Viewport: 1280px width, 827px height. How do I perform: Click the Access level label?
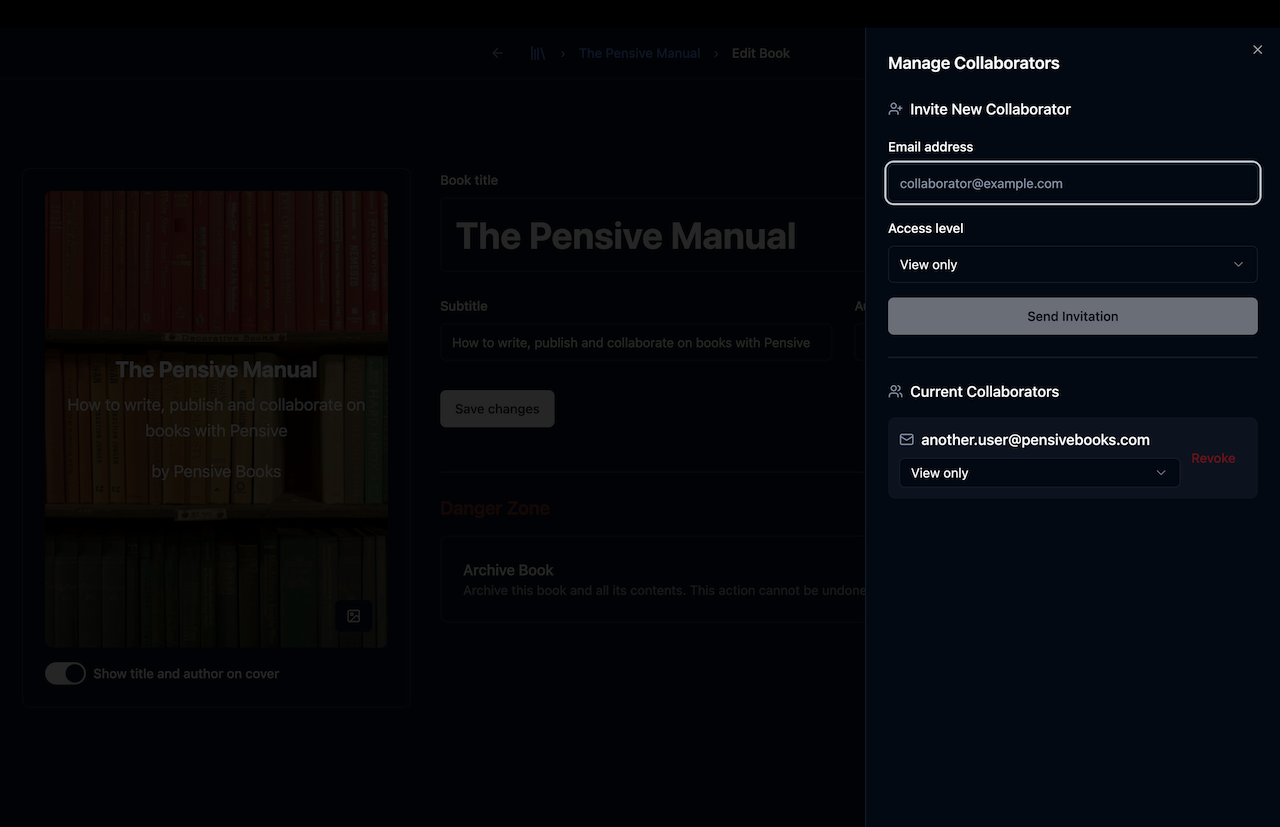coord(926,228)
